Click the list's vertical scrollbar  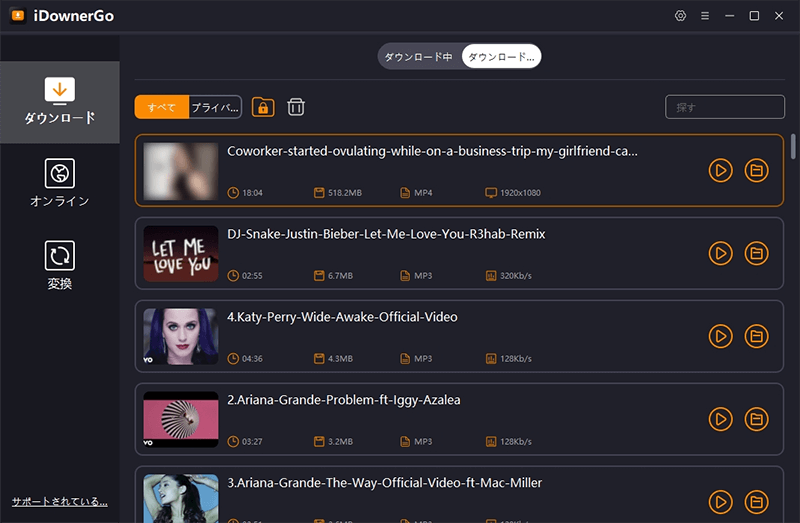[x=793, y=146]
